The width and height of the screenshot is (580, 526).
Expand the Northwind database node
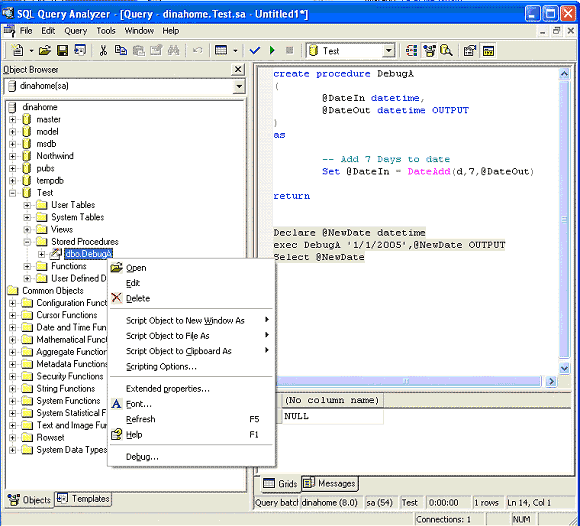coord(13,156)
